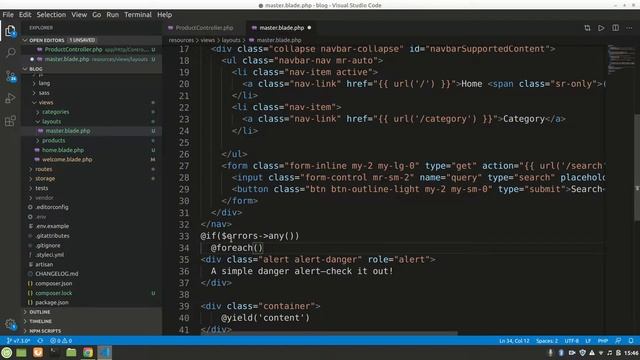
Task: Open the Edit menu
Action: click(25, 15)
